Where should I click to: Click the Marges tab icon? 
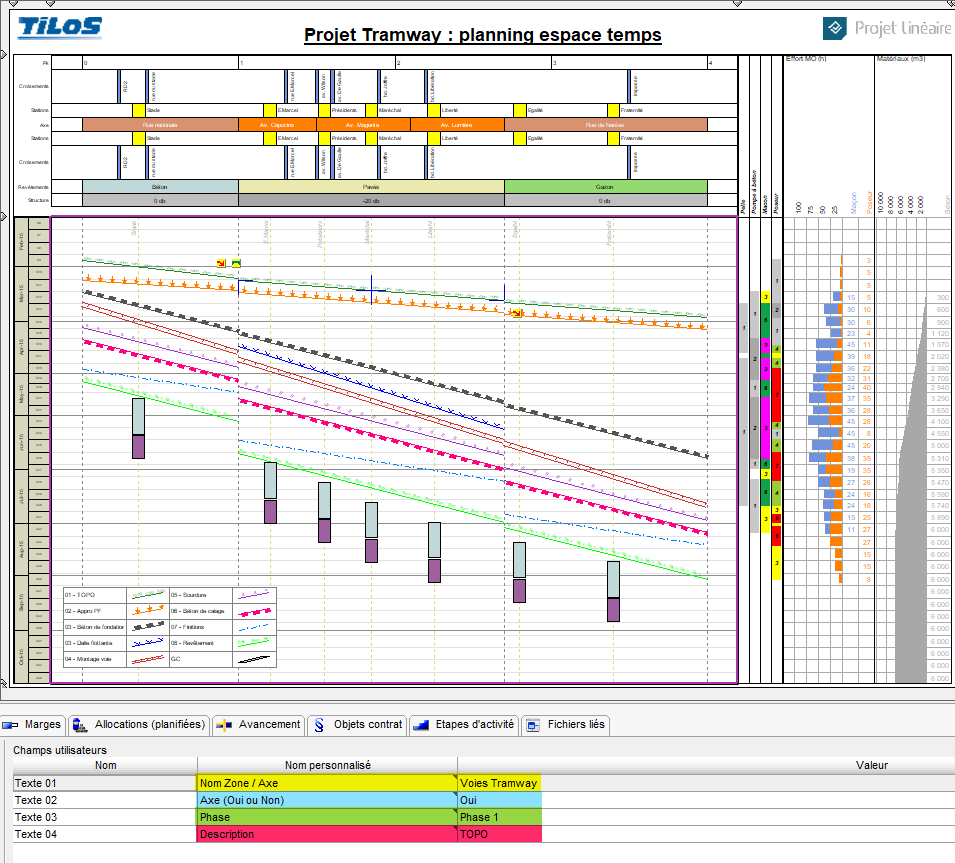point(10,725)
